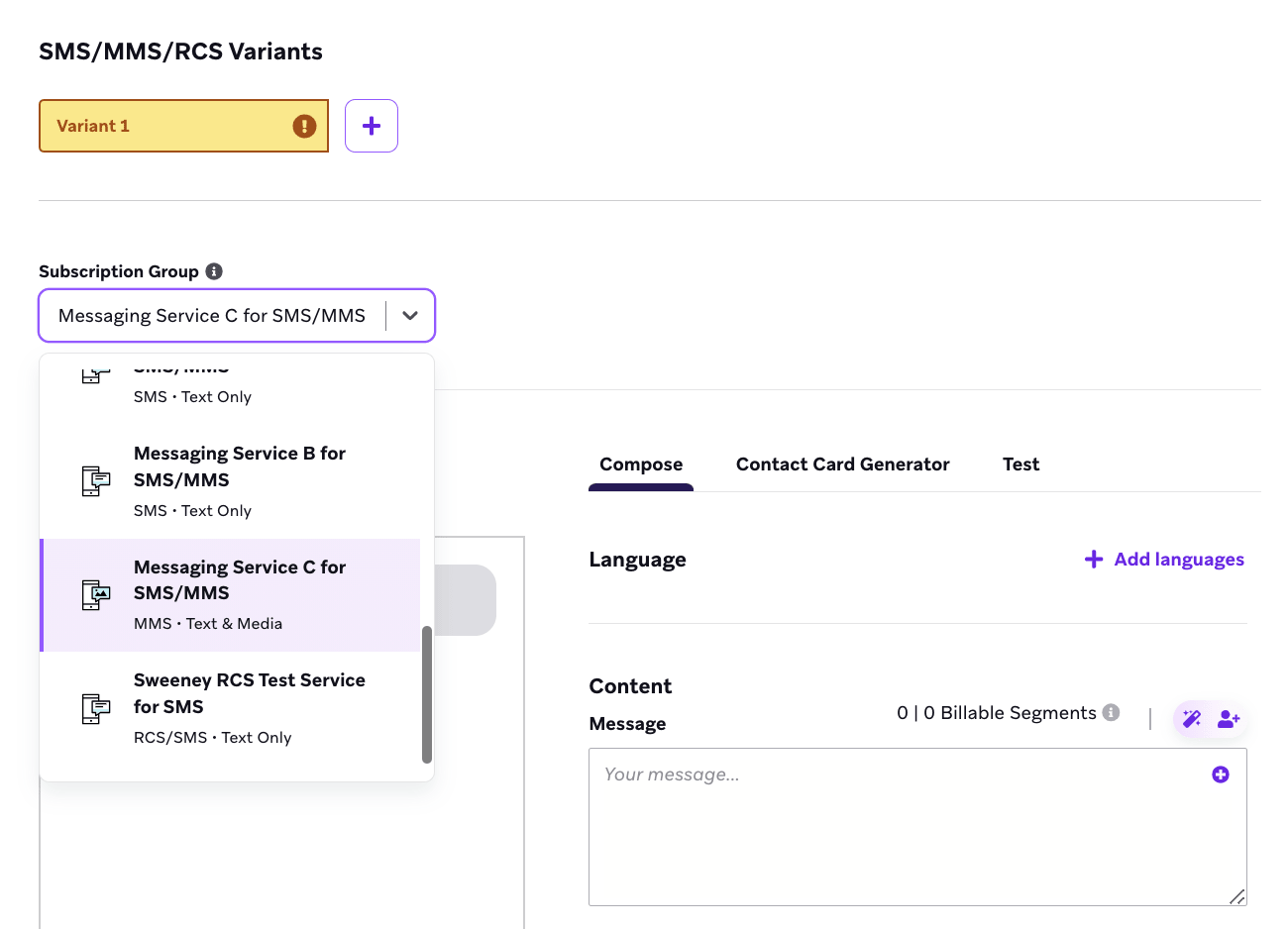This screenshot has width=1288, height=929.
Task: Click the MMS icon of Messaging Service C
Action: pyautogui.click(x=96, y=595)
